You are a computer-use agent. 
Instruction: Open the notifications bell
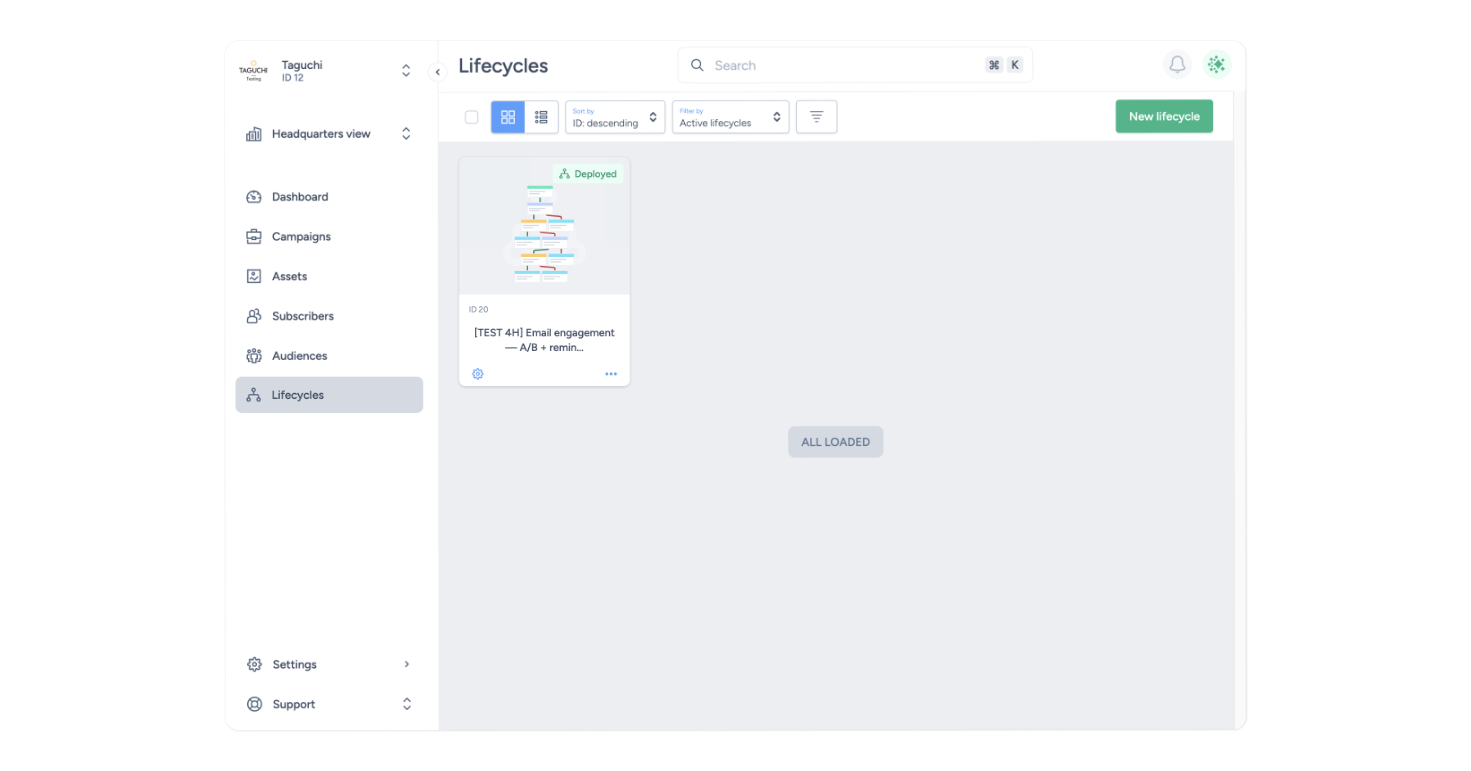[x=1177, y=65]
